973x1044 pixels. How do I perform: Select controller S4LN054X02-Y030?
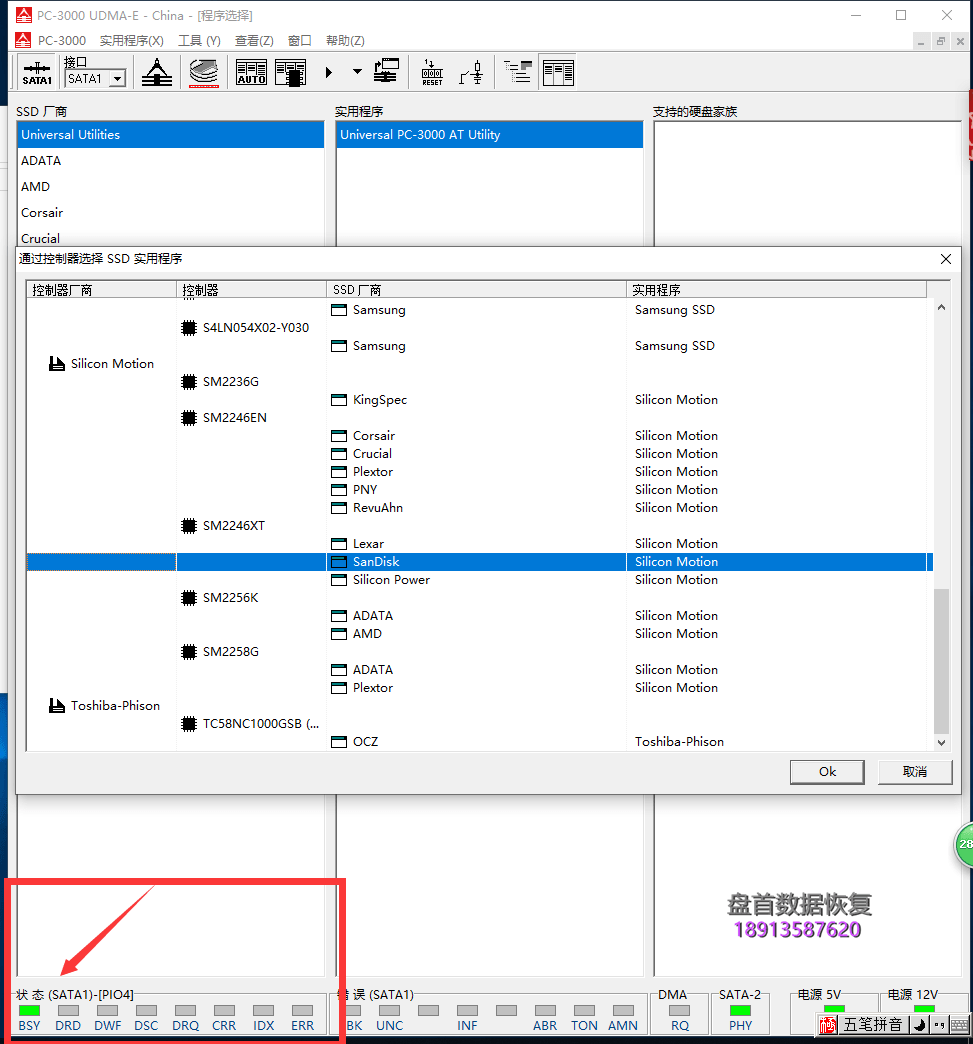click(245, 328)
